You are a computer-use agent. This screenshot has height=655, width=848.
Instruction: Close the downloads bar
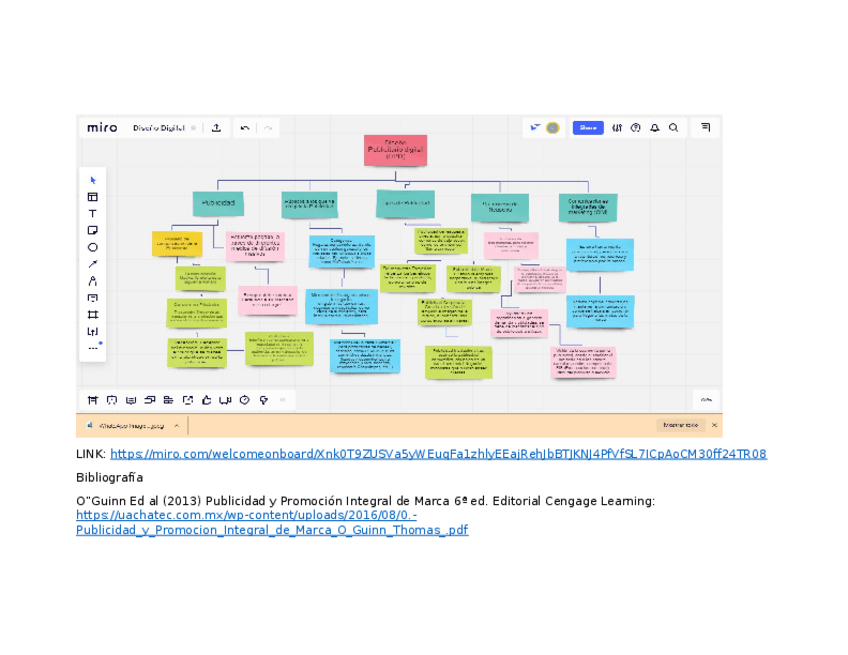click(714, 425)
